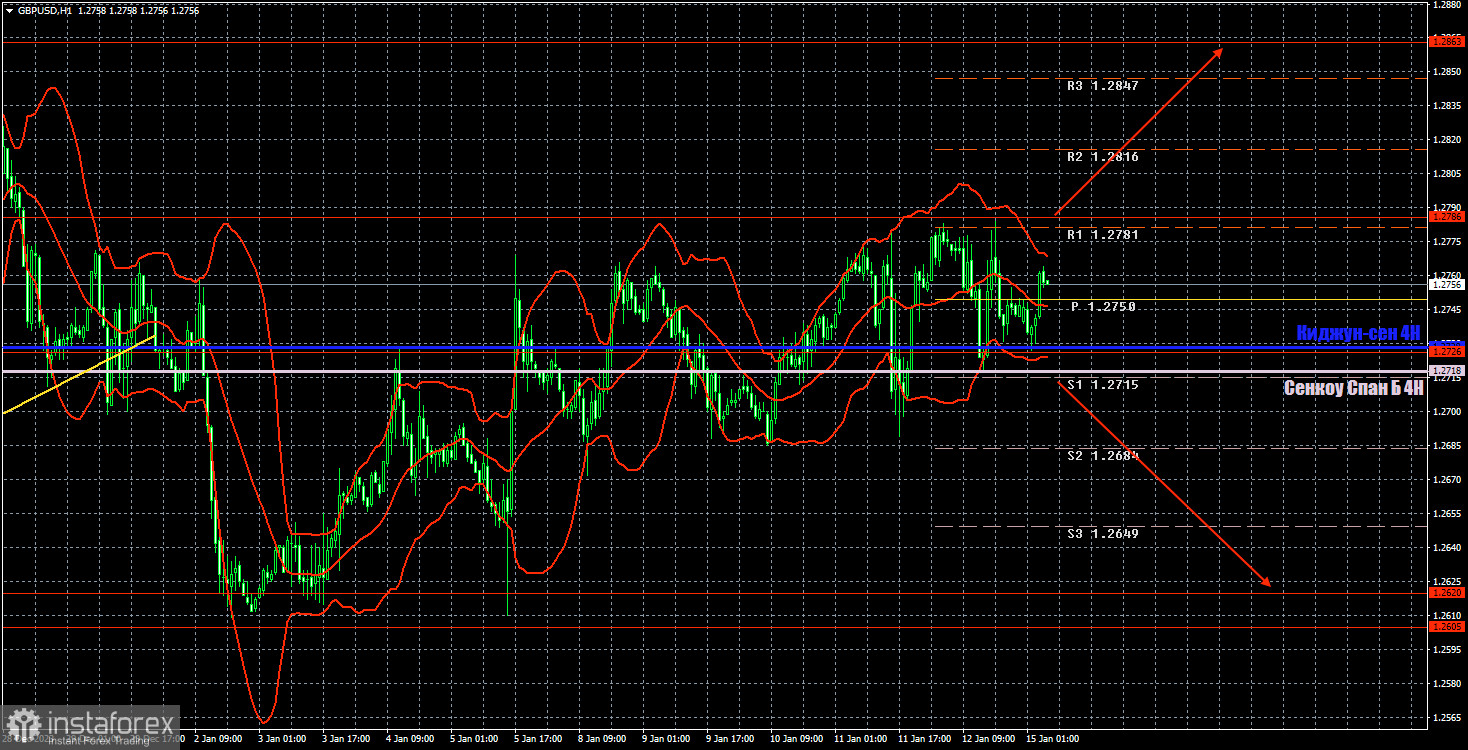The image size is (1468, 750).
Task: Select the R3 1.2847 pivot label
Action: 1102,86
